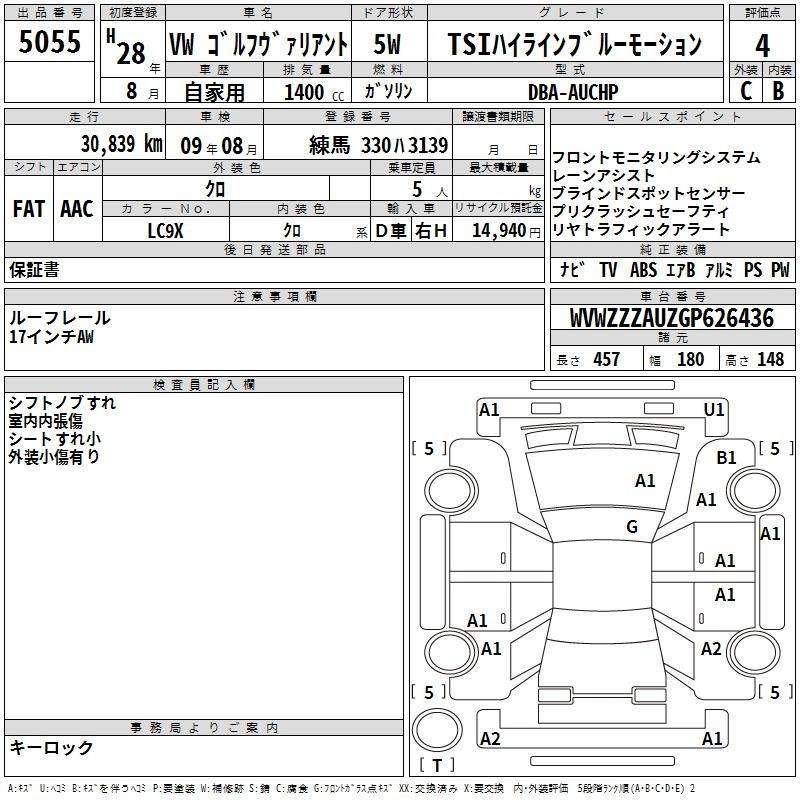Select the 30,839 km mileage value
The width and height of the screenshot is (800, 800).
tap(121, 144)
